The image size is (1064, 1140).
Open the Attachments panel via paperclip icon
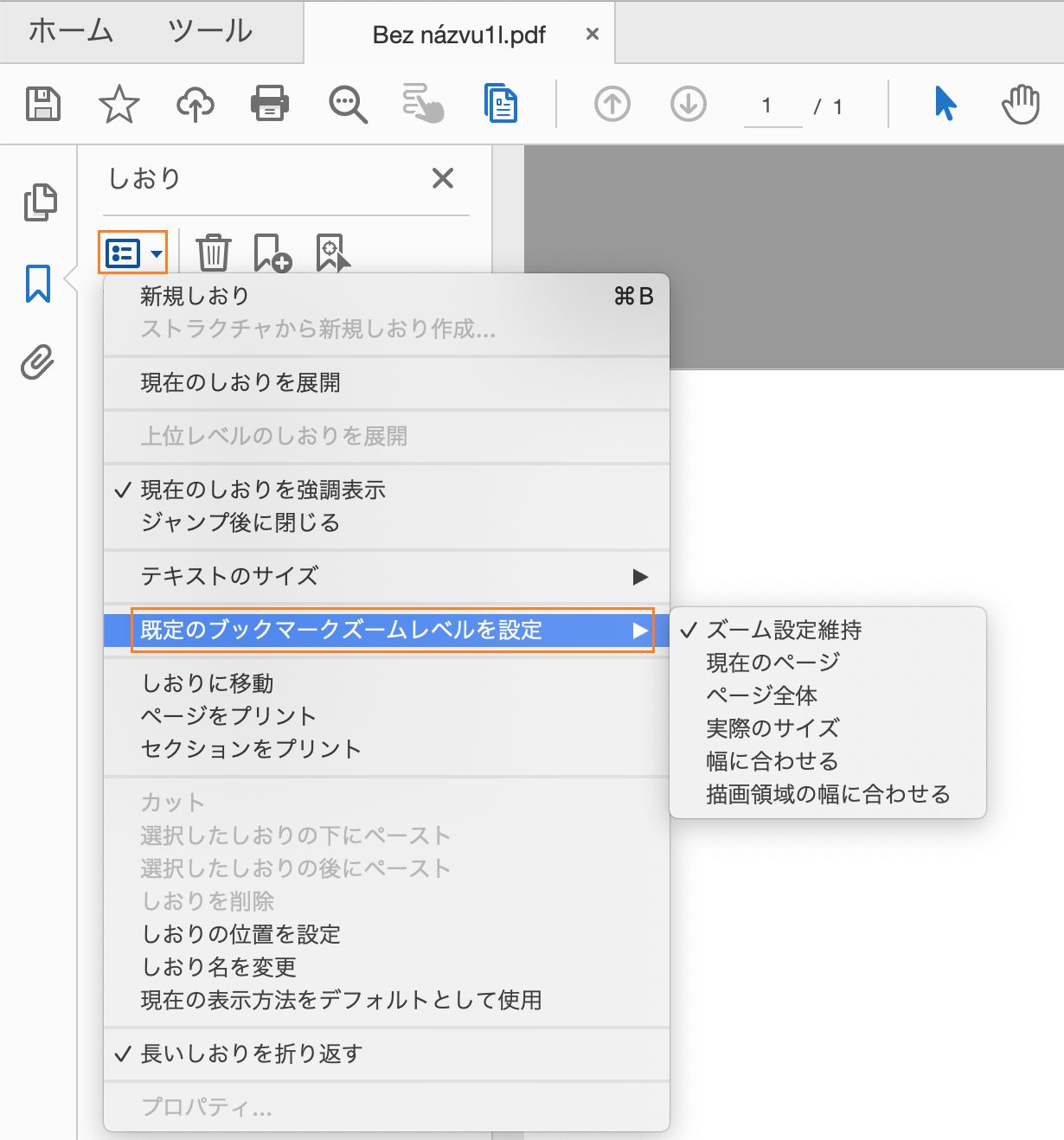(x=36, y=363)
